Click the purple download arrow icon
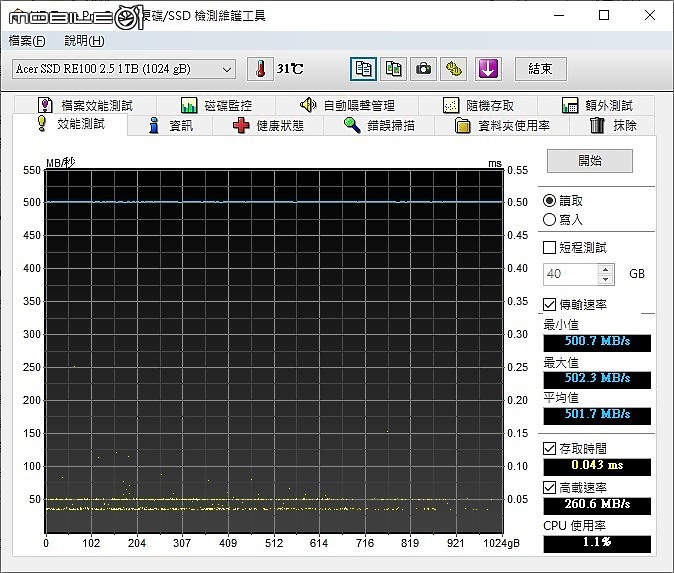The image size is (674, 573). [488, 69]
